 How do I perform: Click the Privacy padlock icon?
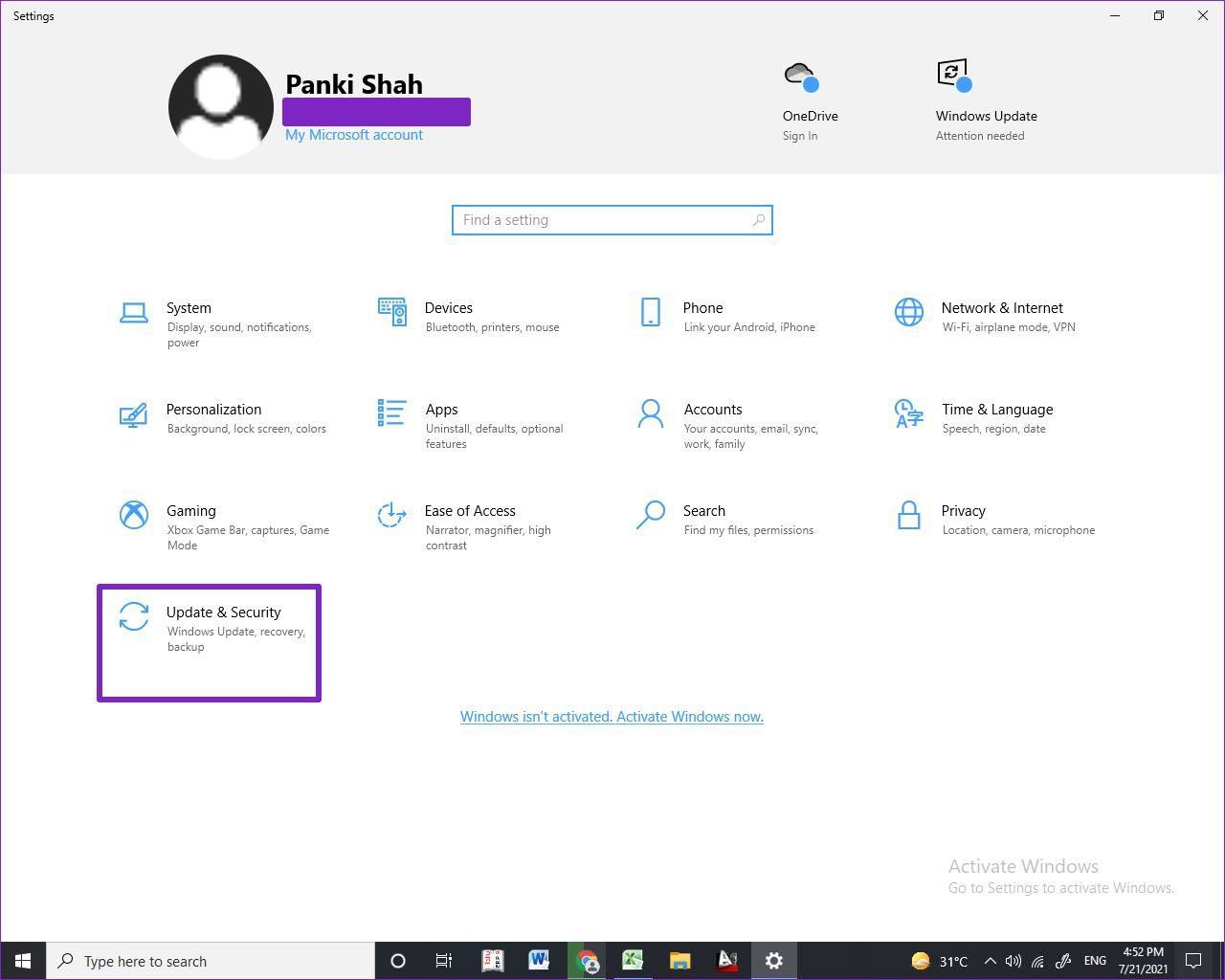pos(908,516)
